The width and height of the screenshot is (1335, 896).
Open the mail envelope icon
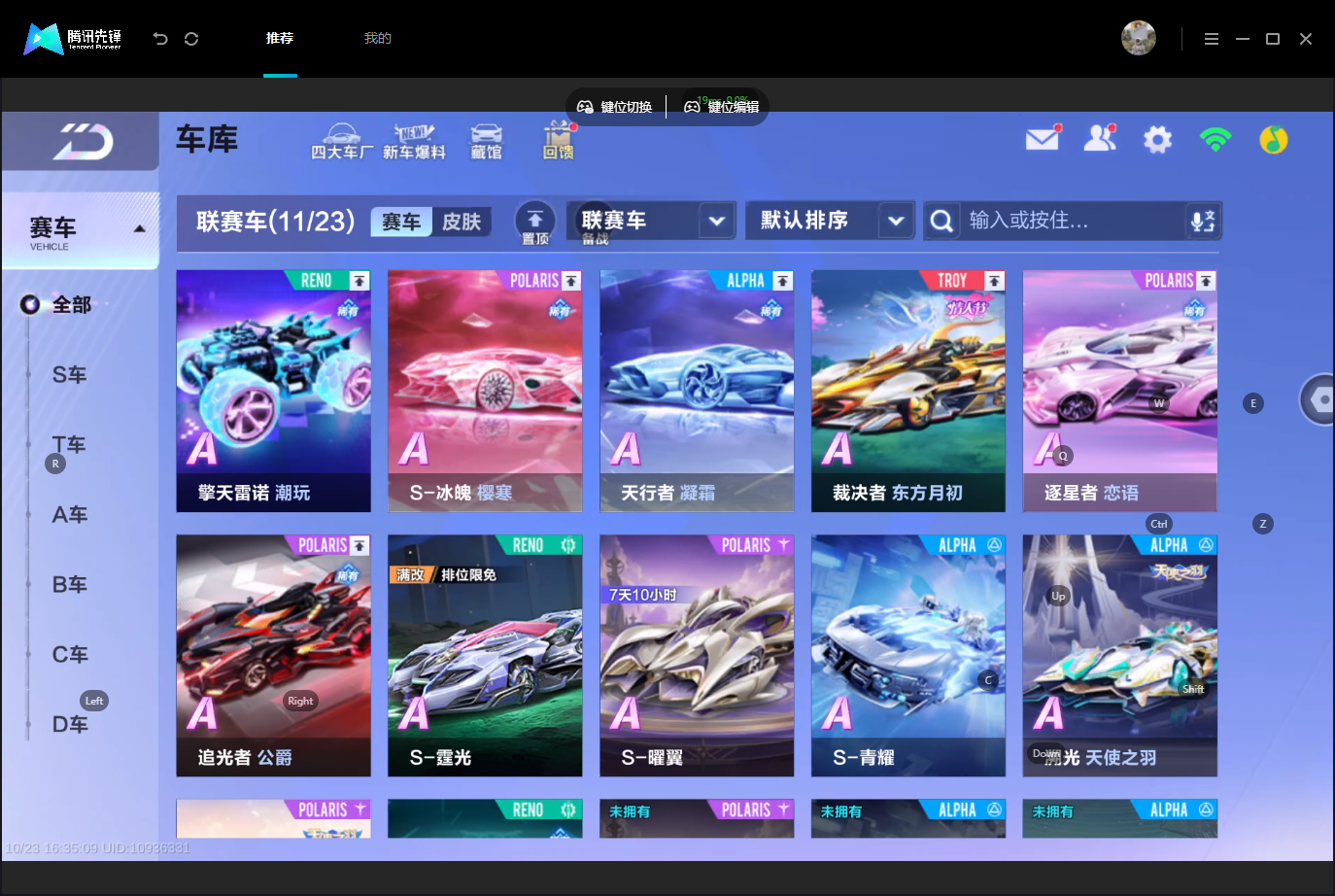pyautogui.click(x=1043, y=139)
